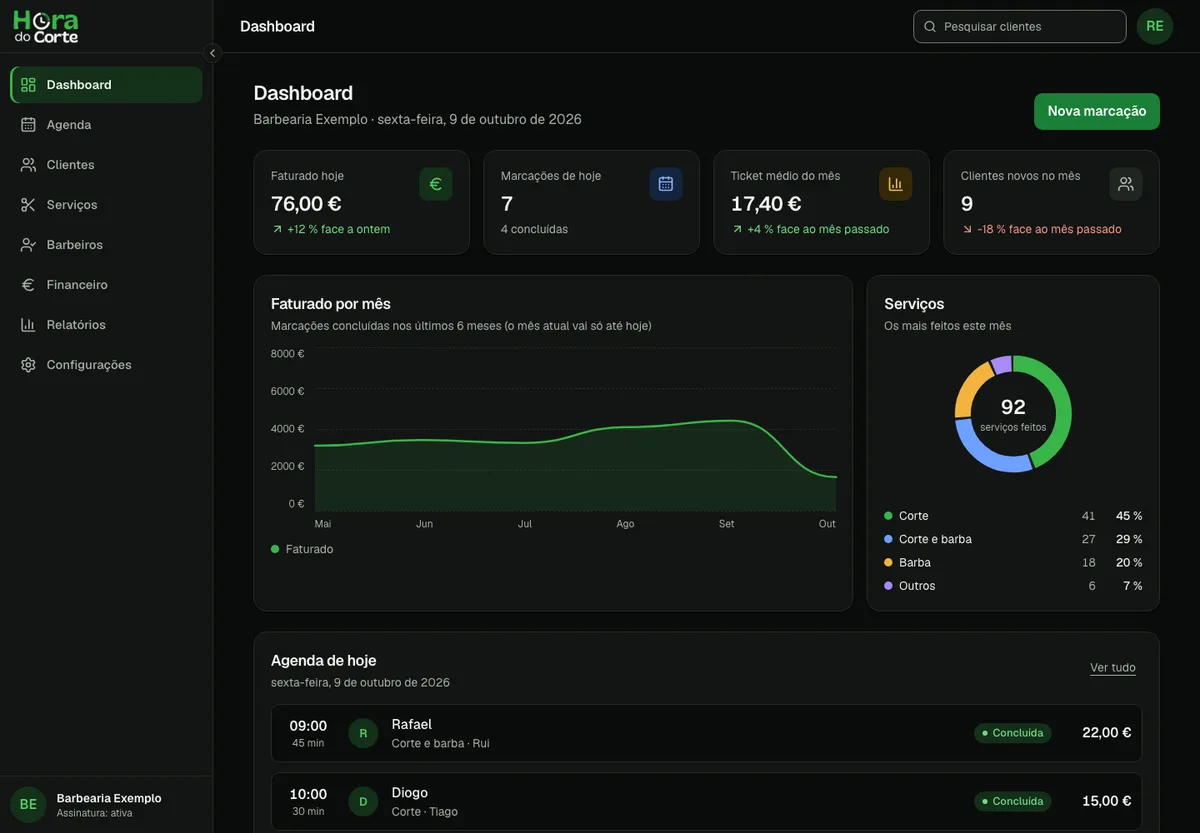Open Diogo's 10:00 appointment row
The width and height of the screenshot is (1200, 833).
(706, 801)
